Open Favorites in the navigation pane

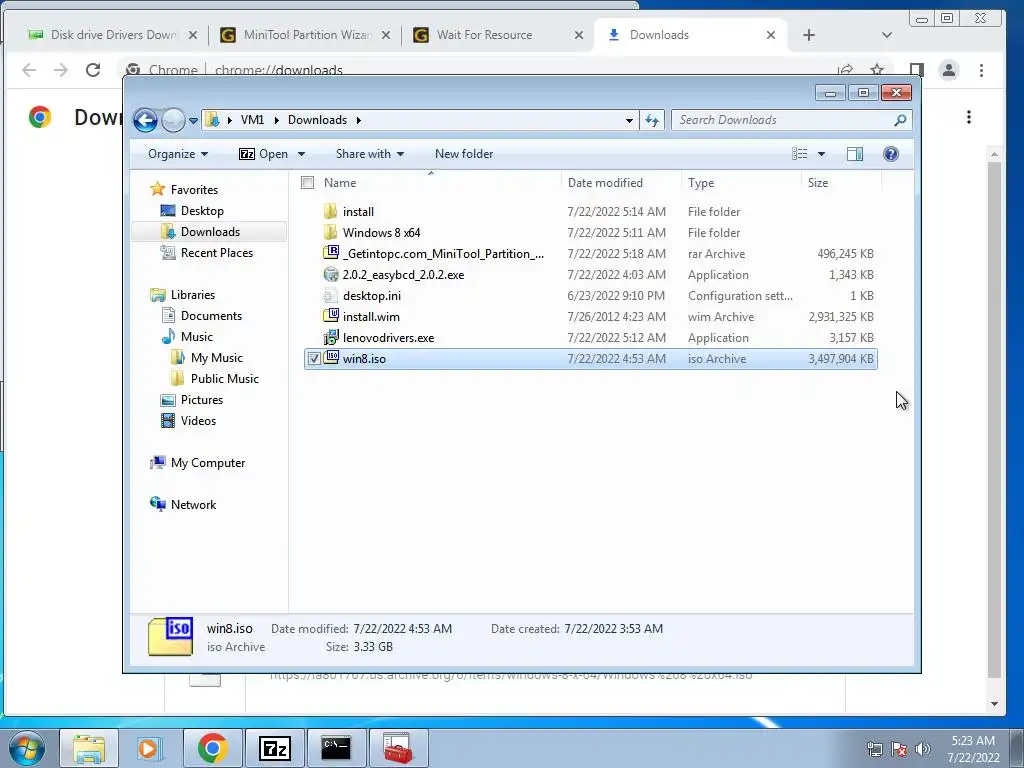194,189
